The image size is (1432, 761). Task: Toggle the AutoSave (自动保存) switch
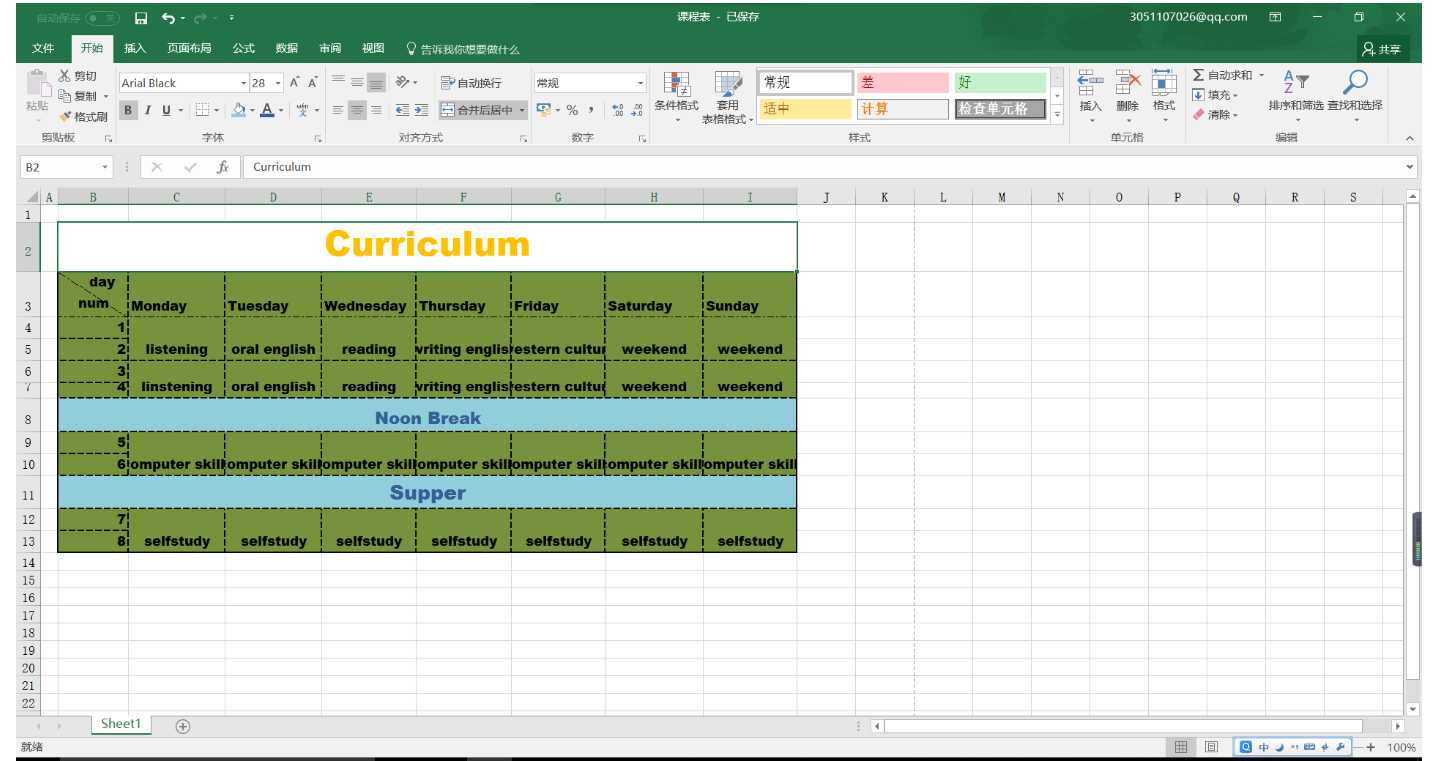pos(101,18)
